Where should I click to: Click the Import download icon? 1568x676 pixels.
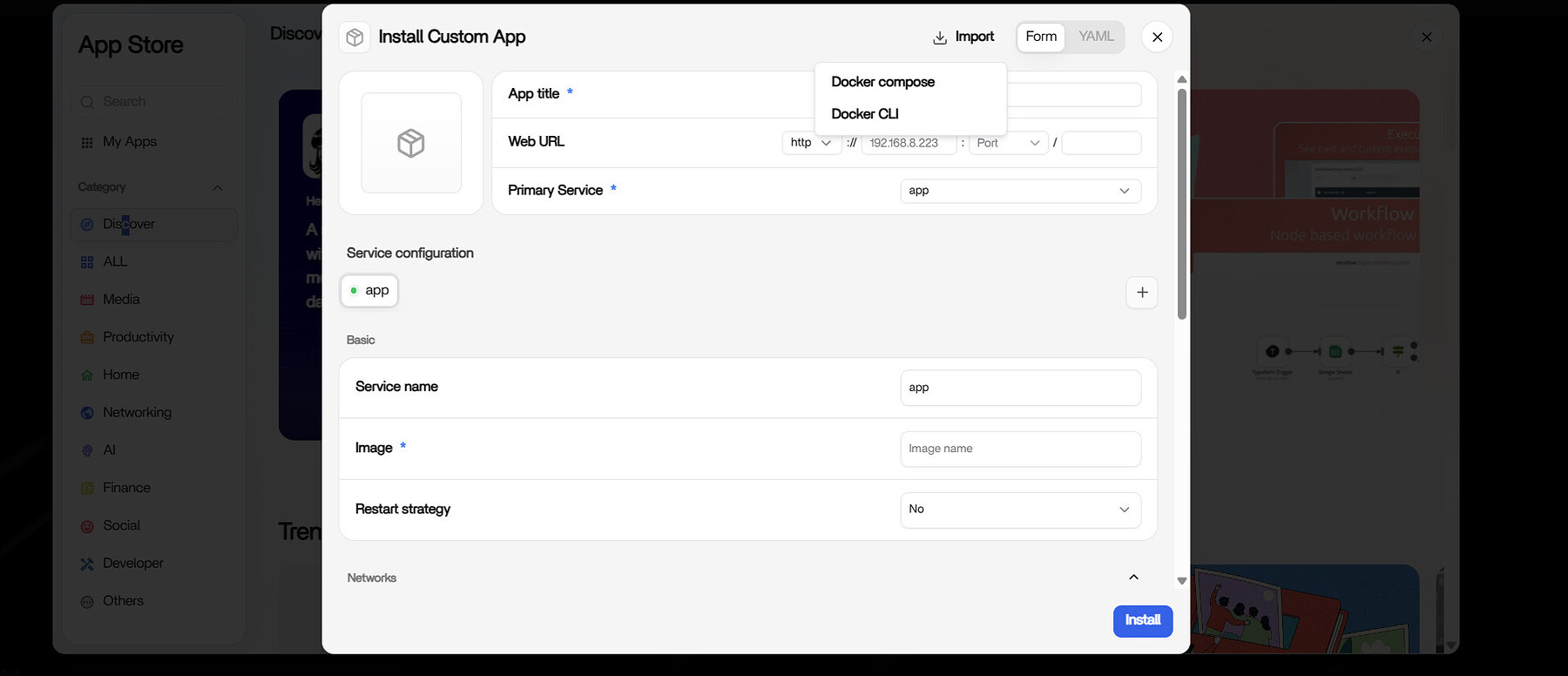click(940, 37)
